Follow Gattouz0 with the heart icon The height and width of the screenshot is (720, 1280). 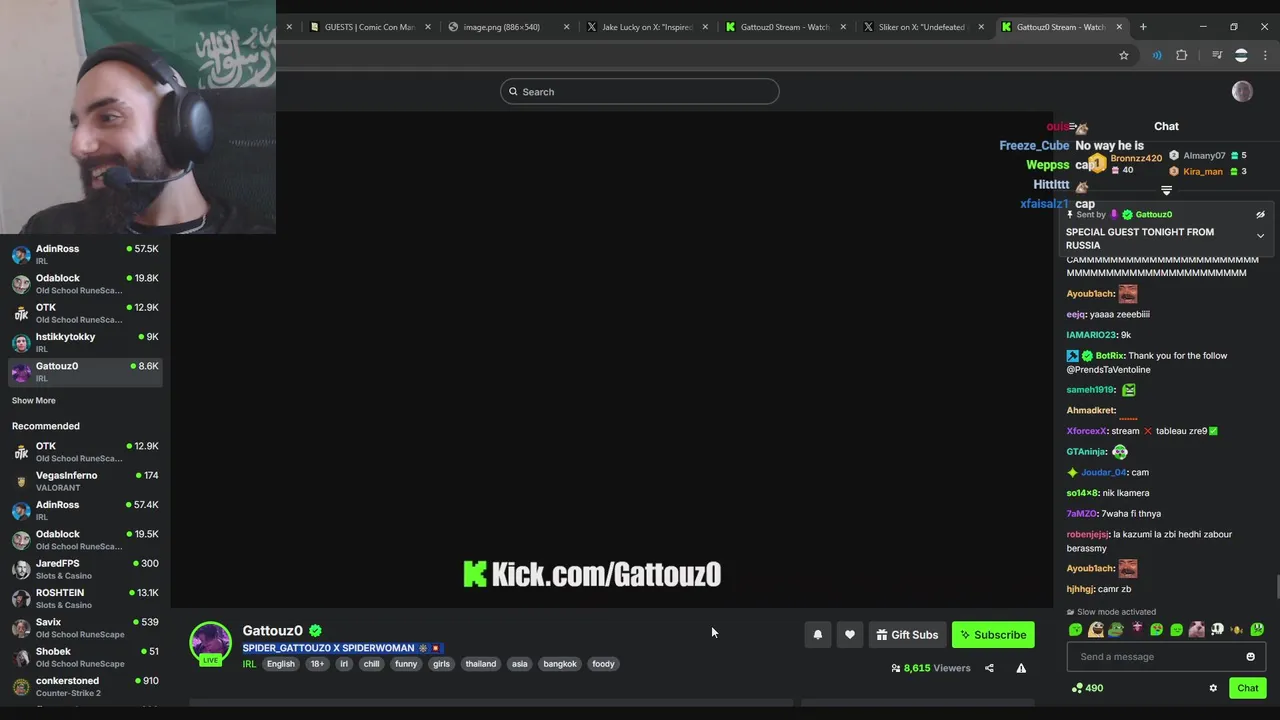click(850, 635)
